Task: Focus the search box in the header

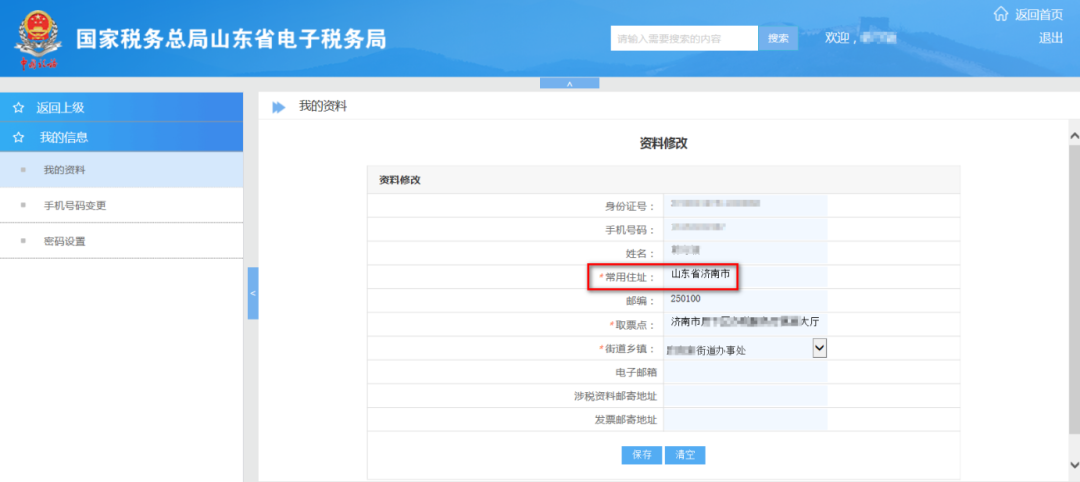Action: pyautogui.click(x=685, y=39)
